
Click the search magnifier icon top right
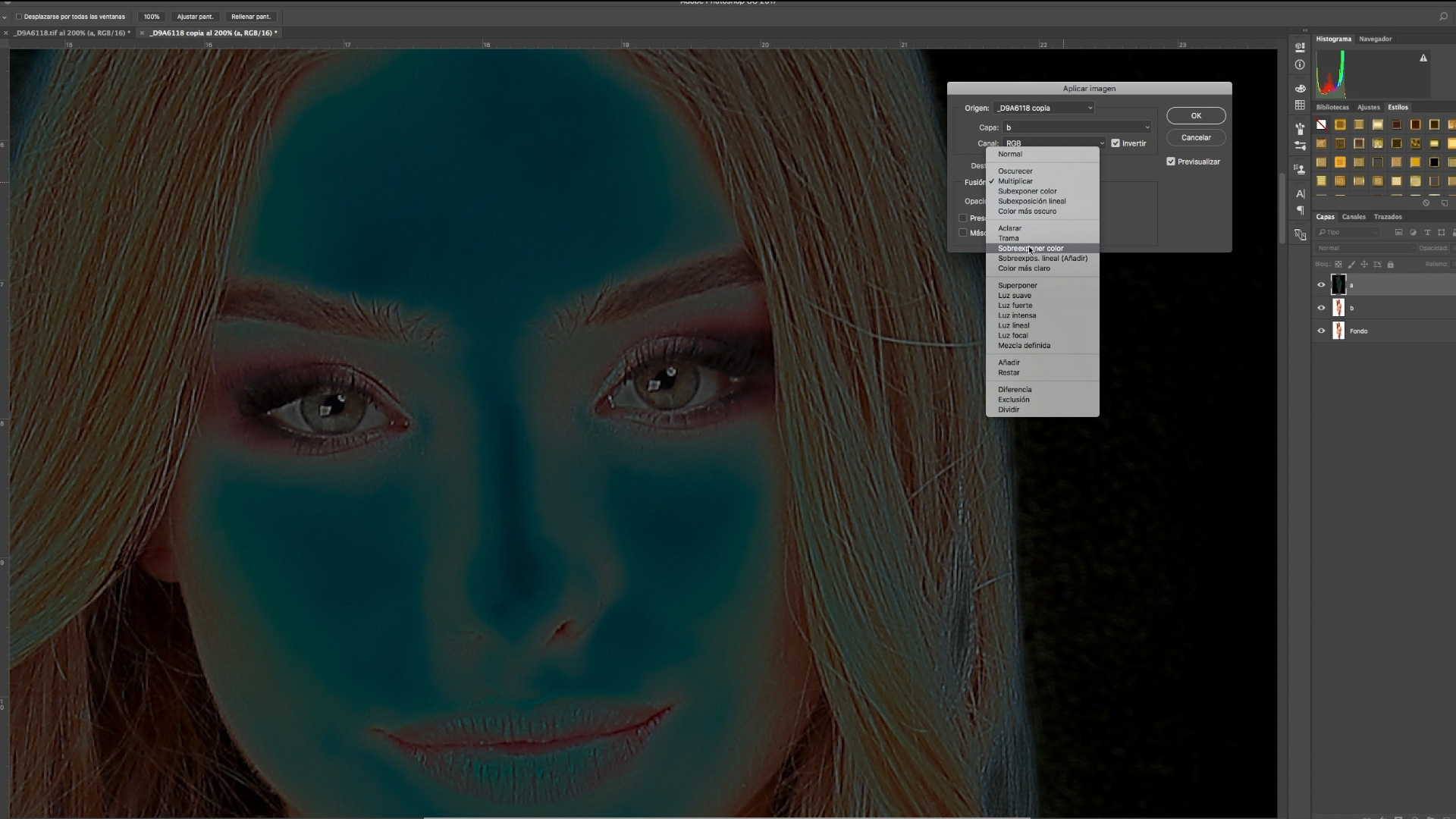pyautogui.click(x=1443, y=16)
